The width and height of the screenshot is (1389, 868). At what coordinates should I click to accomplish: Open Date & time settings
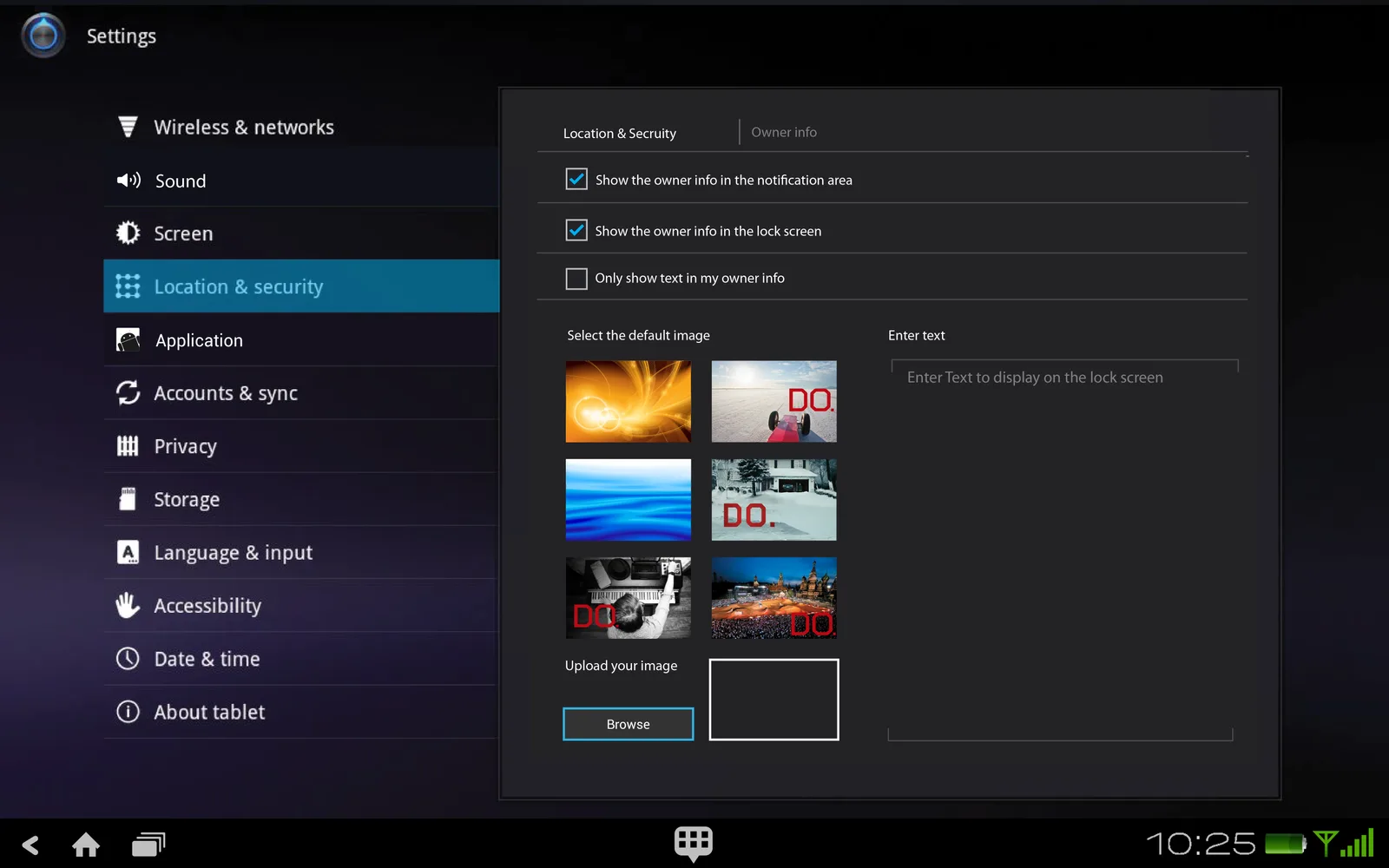click(301, 659)
